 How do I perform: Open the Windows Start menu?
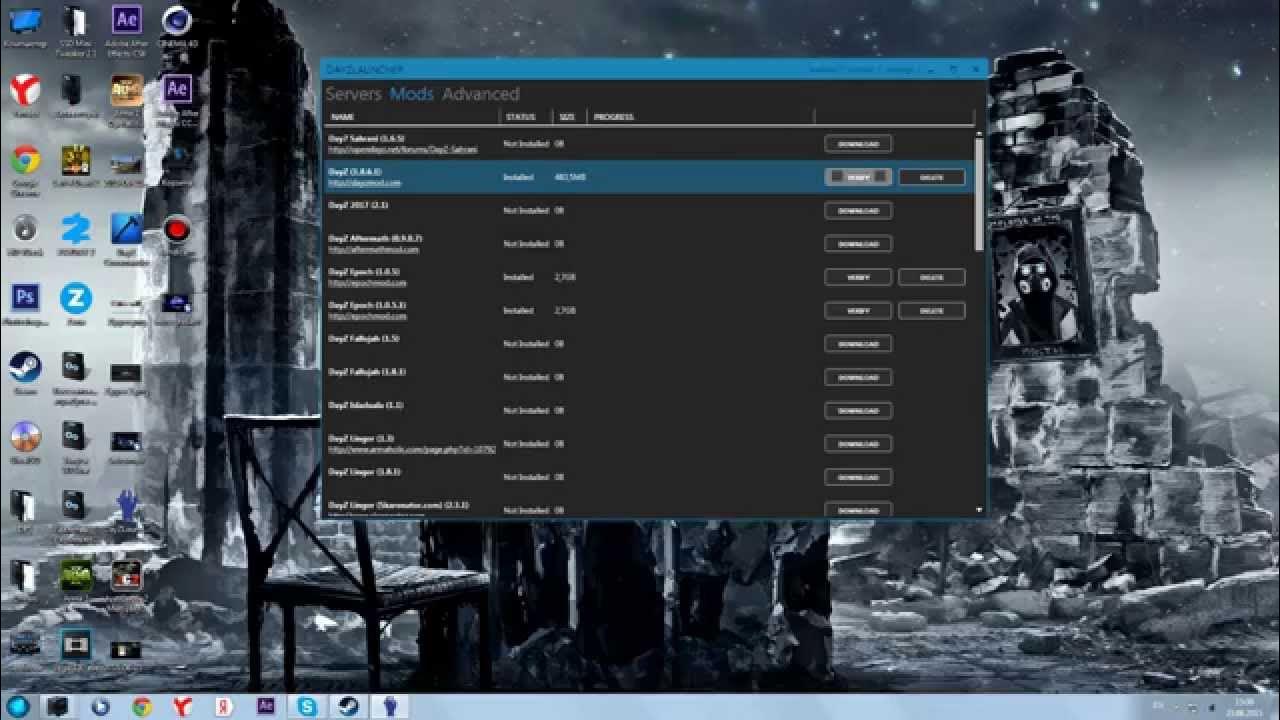point(19,706)
